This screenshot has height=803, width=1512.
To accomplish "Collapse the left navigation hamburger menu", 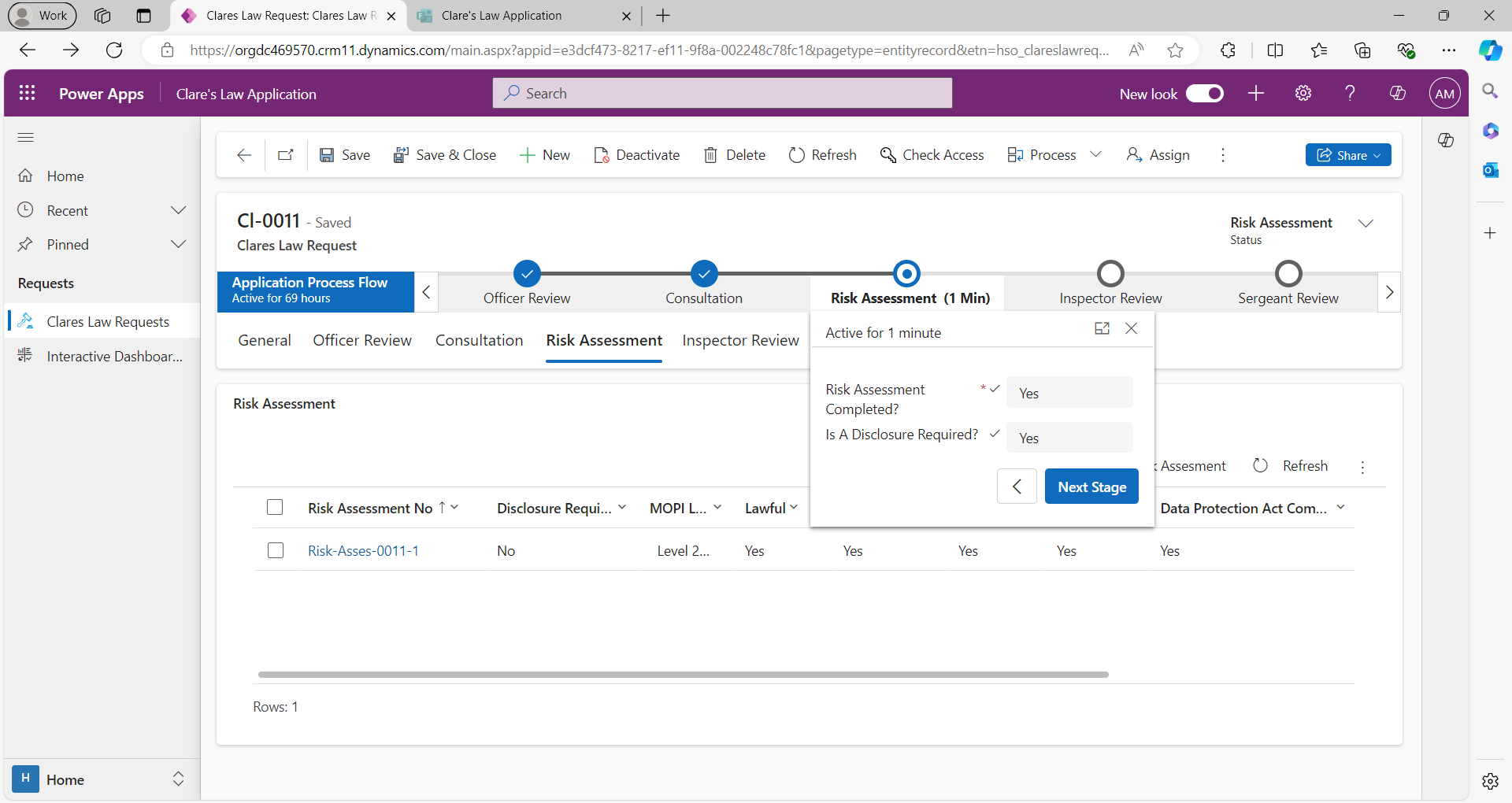I will click(26, 138).
